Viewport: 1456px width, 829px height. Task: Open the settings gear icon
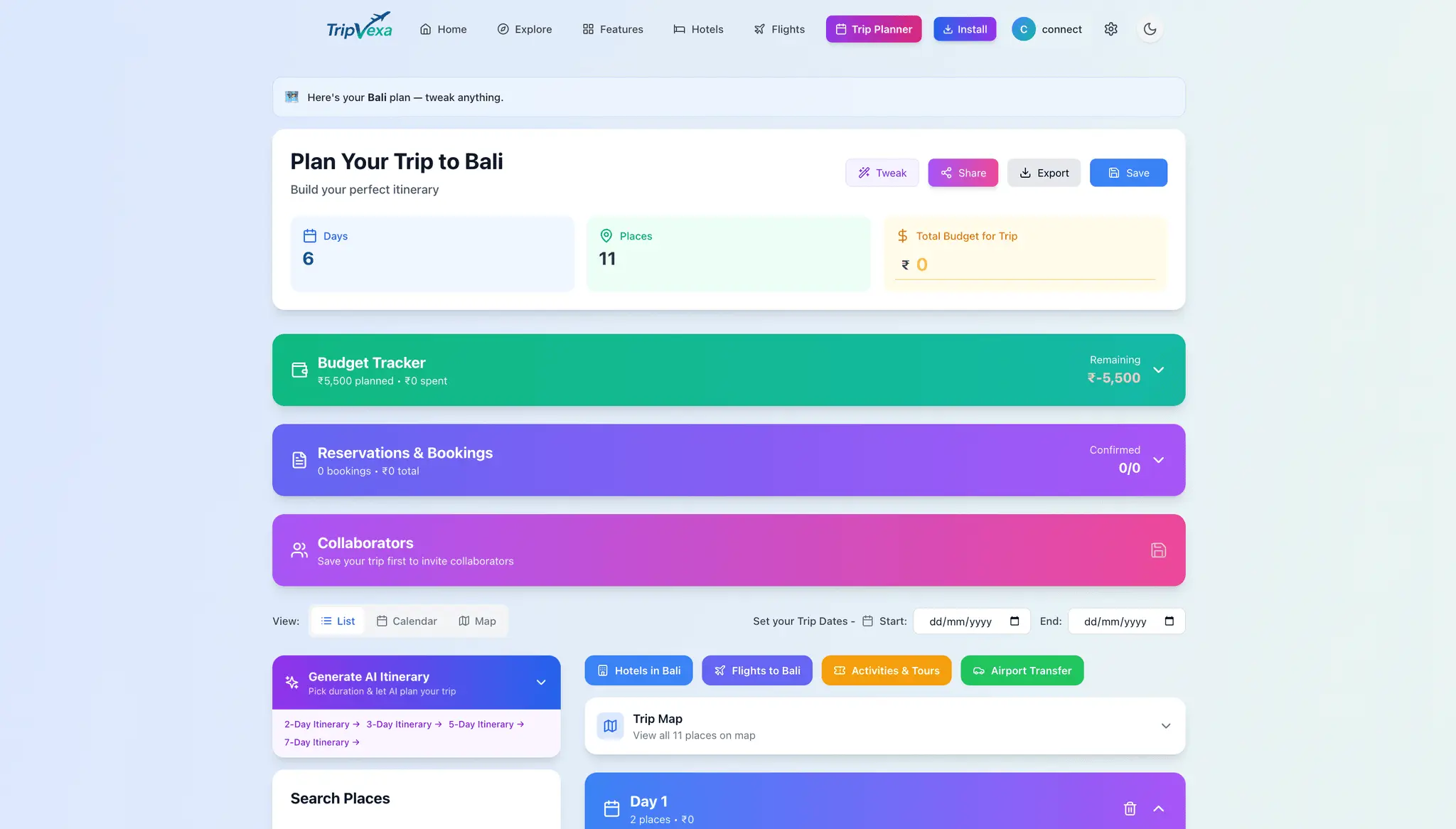[1111, 29]
